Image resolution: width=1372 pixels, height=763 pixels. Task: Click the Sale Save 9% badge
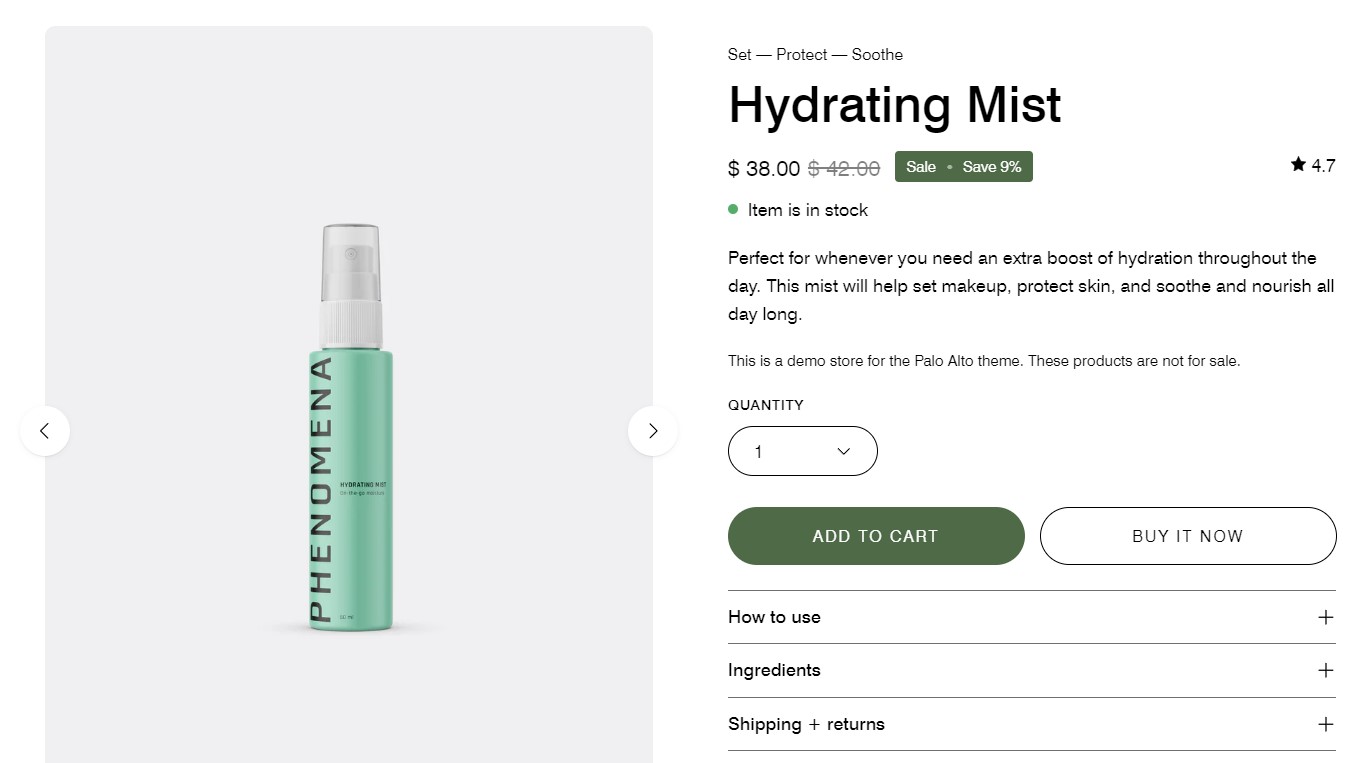(x=963, y=167)
